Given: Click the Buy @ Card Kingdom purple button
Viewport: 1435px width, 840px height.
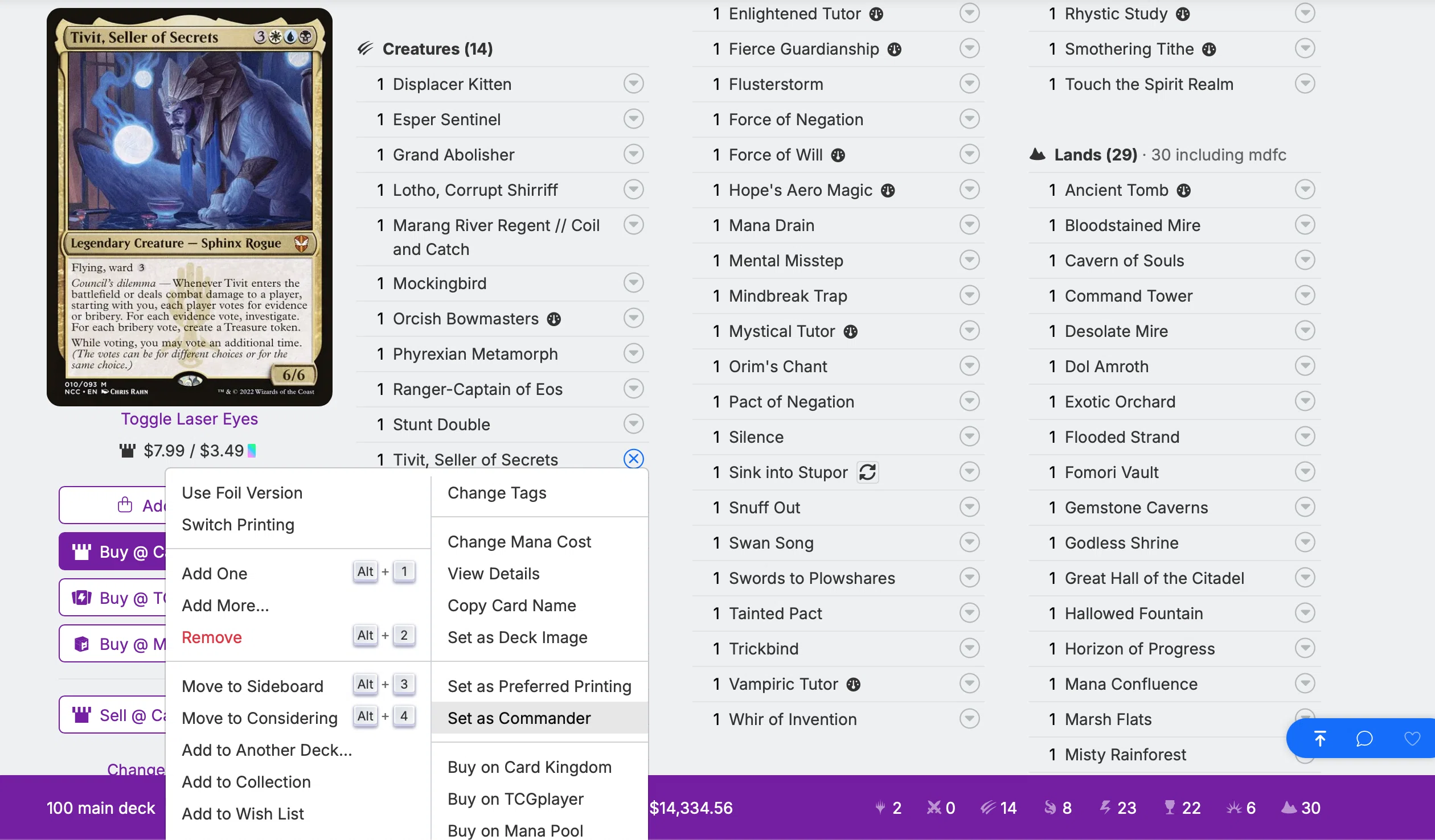Looking at the screenshot, I should [112, 551].
